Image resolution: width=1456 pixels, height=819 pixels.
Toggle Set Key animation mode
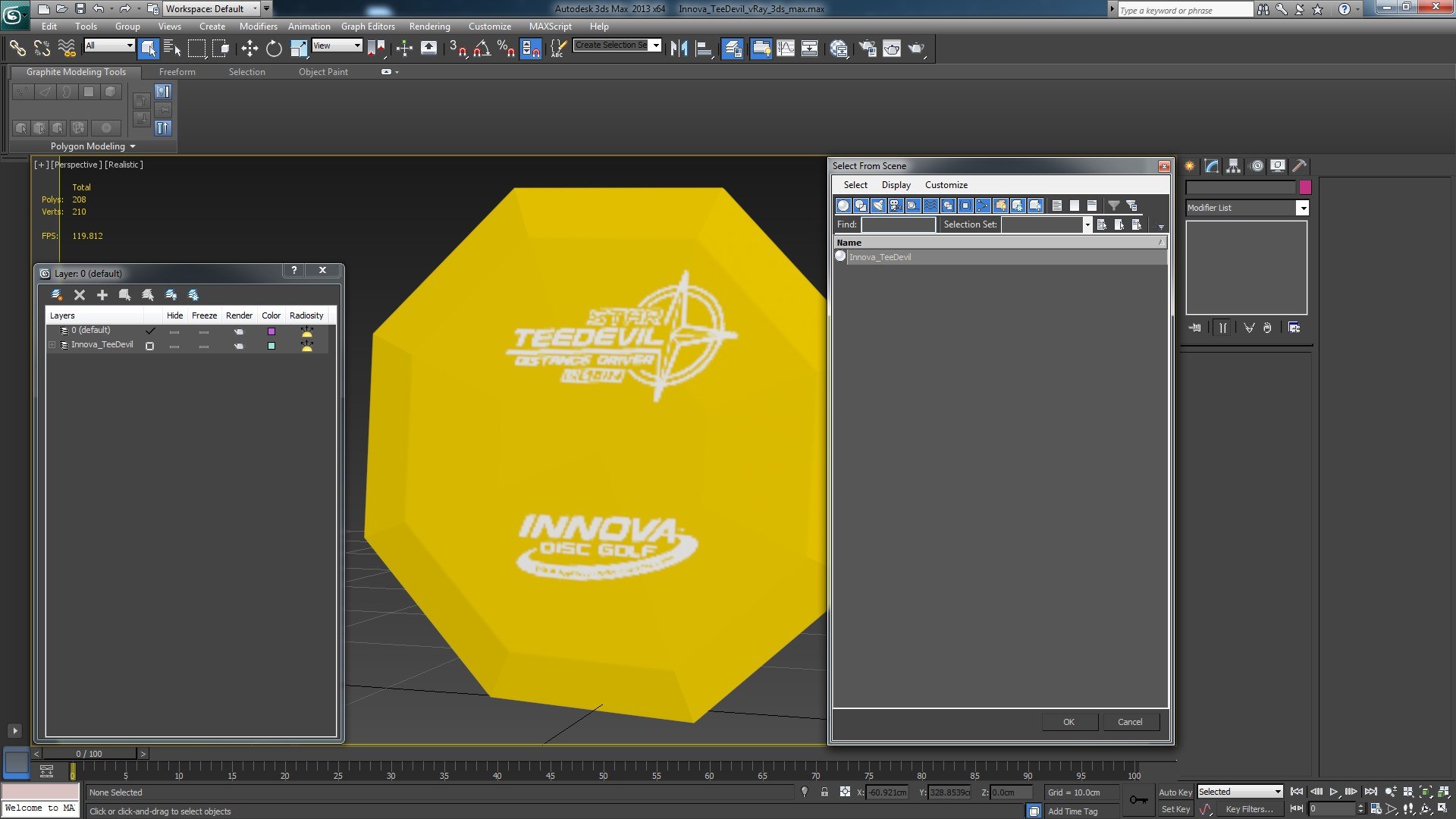(x=1175, y=809)
